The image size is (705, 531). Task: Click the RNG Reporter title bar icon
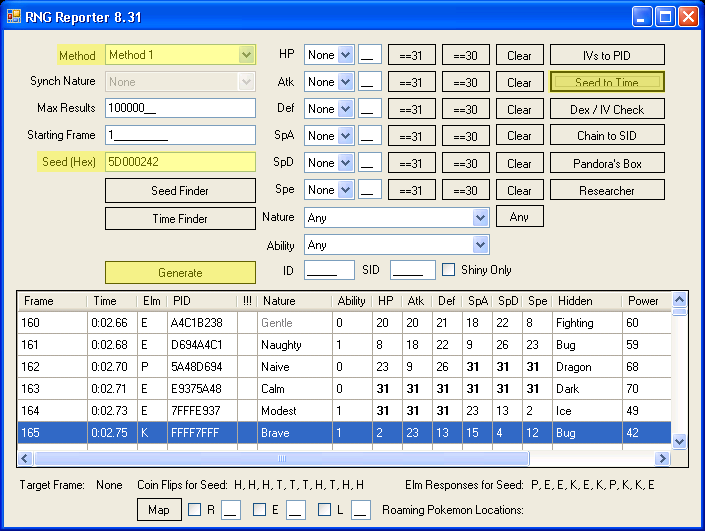pyautogui.click(x=15, y=16)
